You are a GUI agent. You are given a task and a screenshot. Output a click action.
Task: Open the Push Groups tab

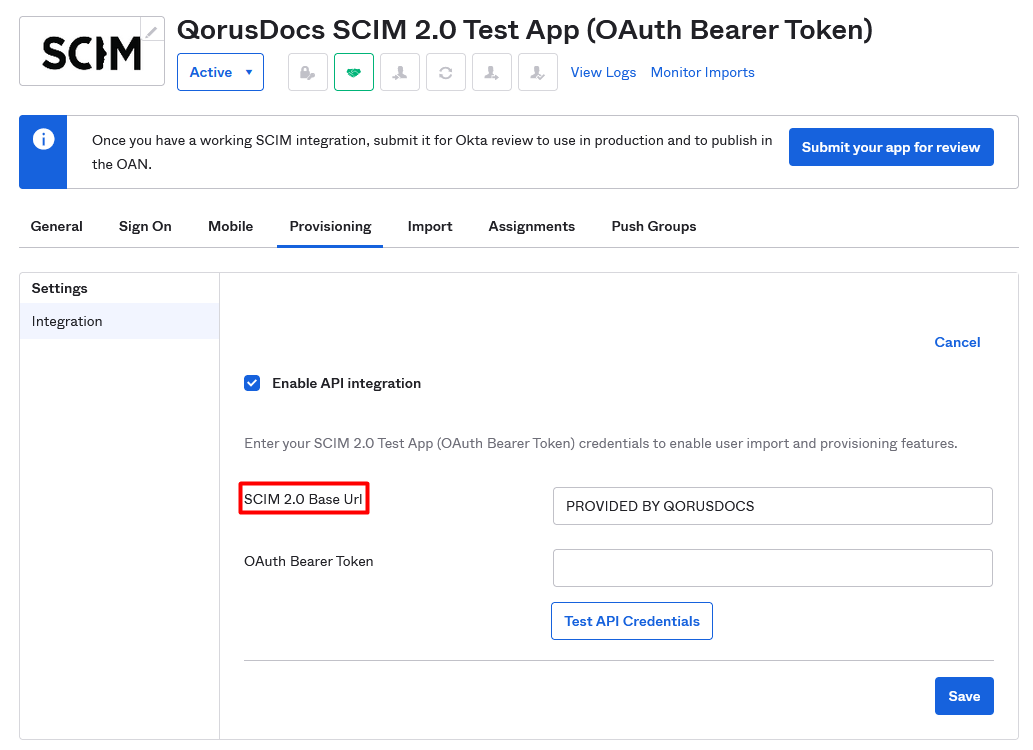[x=654, y=226]
